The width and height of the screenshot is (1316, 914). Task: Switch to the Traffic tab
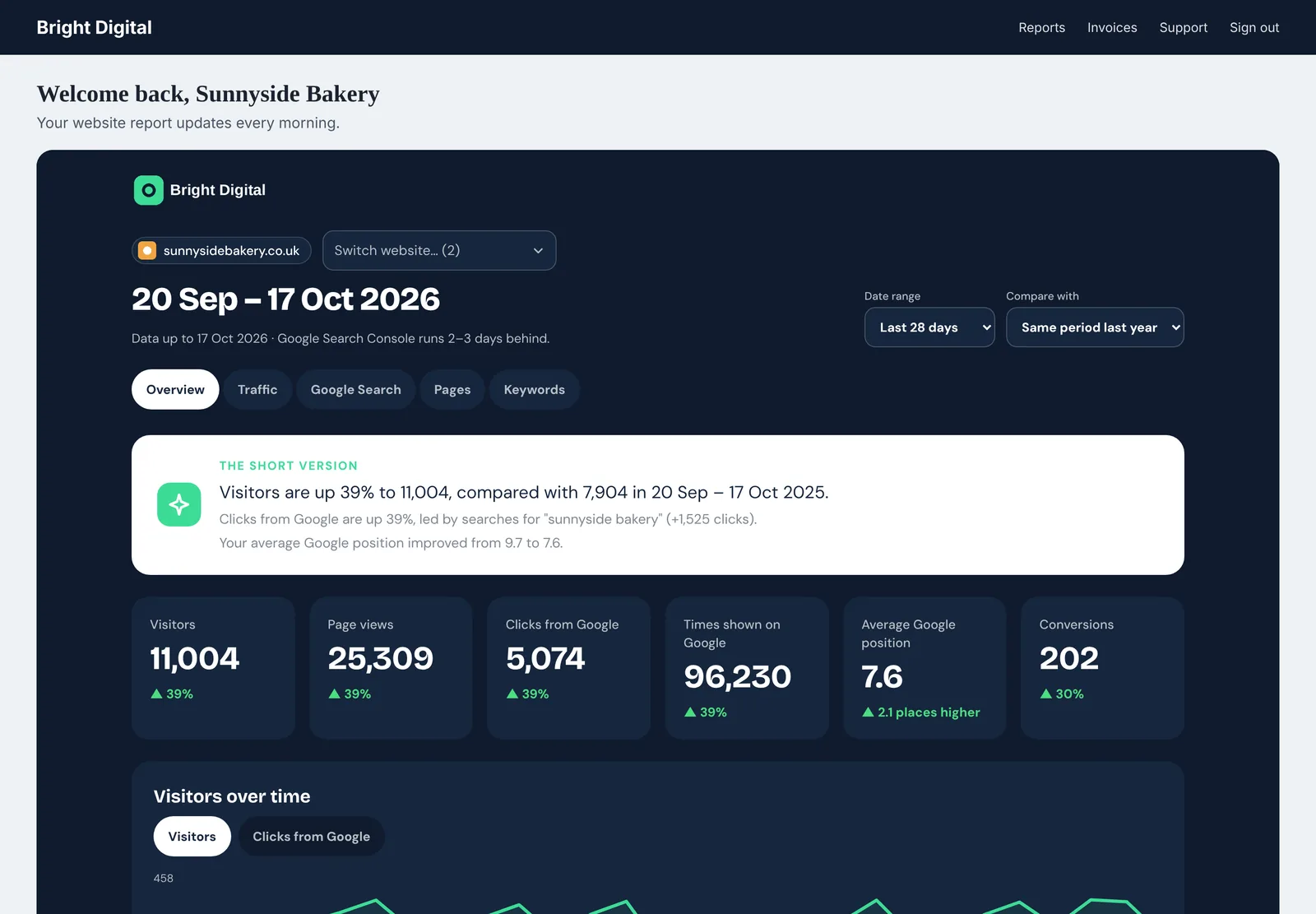pos(257,390)
